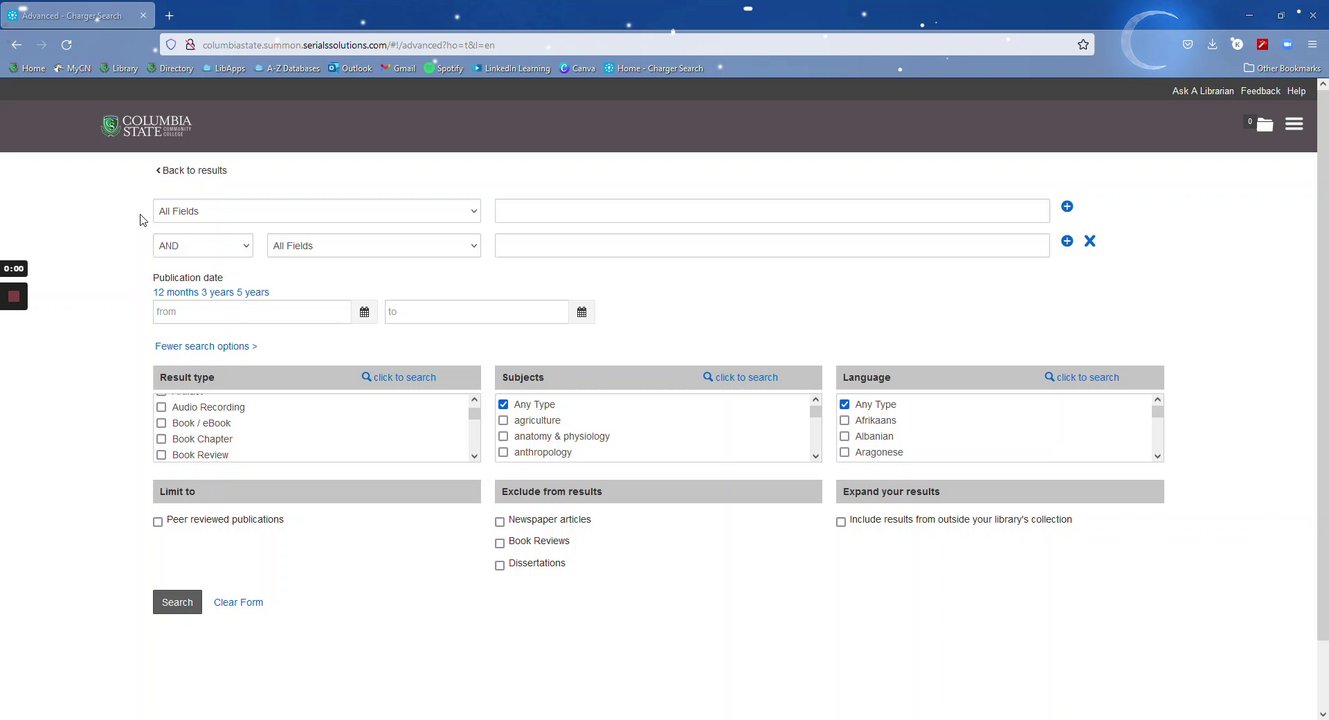The height and width of the screenshot is (720, 1329).
Task: Check the Audio Recording result type
Action: (161, 407)
